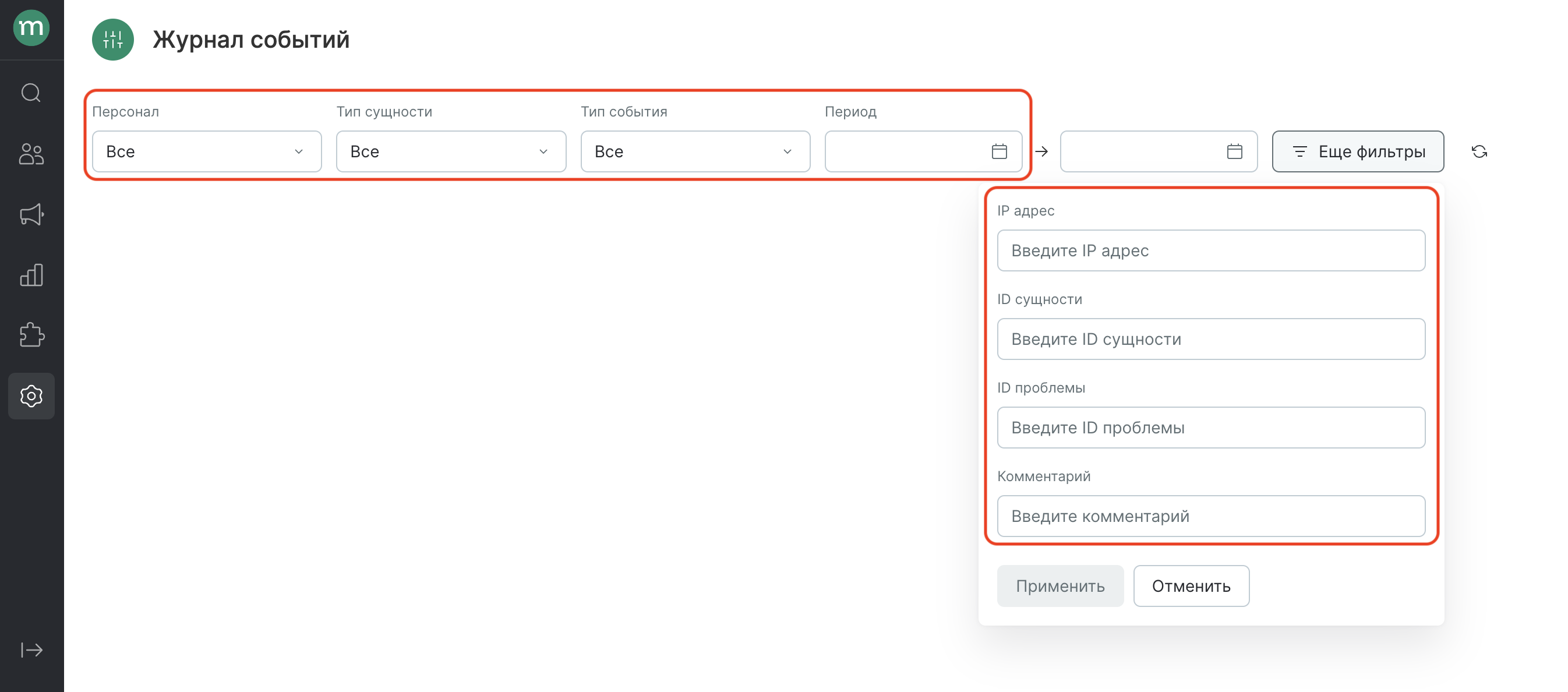
Task: Click the Отменить button
Action: click(x=1191, y=586)
